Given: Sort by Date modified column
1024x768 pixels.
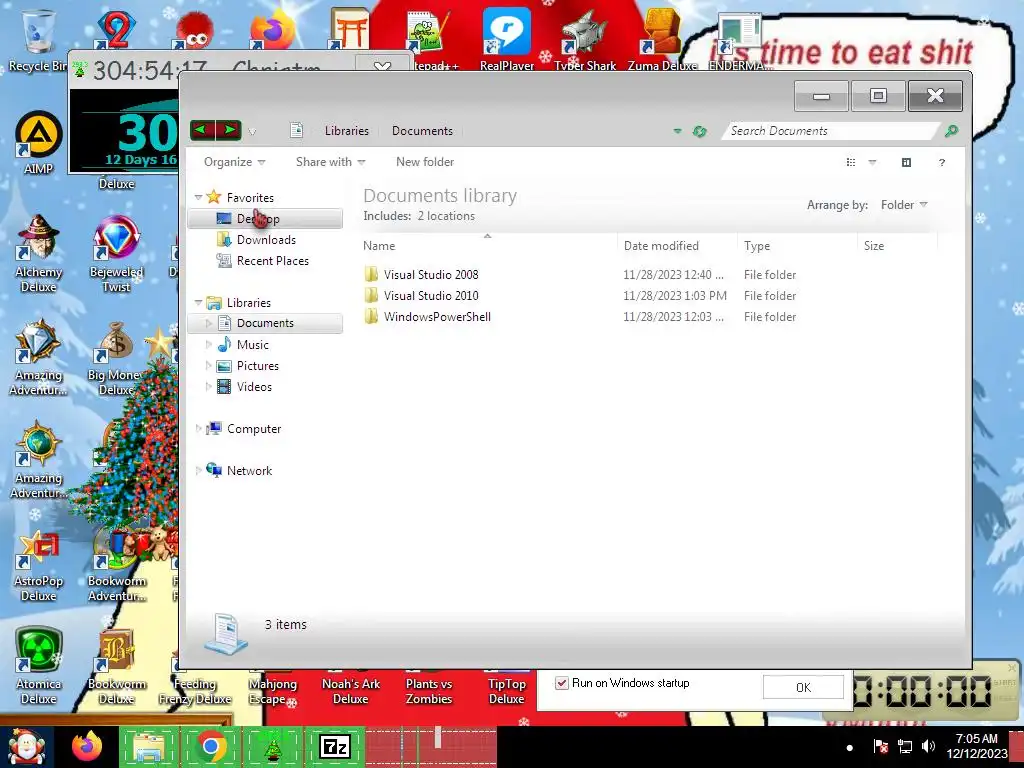Looking at the screenshot, I should click(677, 246).
